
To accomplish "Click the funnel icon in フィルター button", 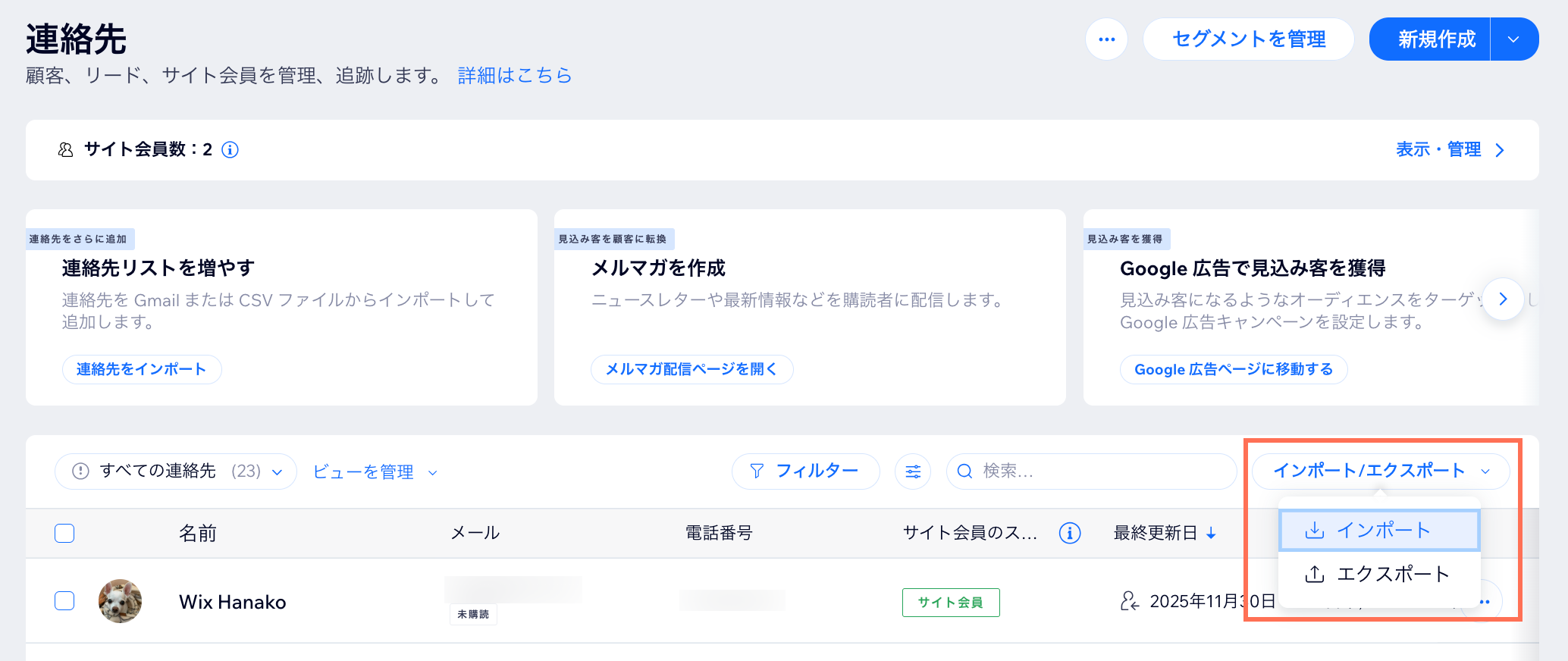I will click(x=757, y=471).
